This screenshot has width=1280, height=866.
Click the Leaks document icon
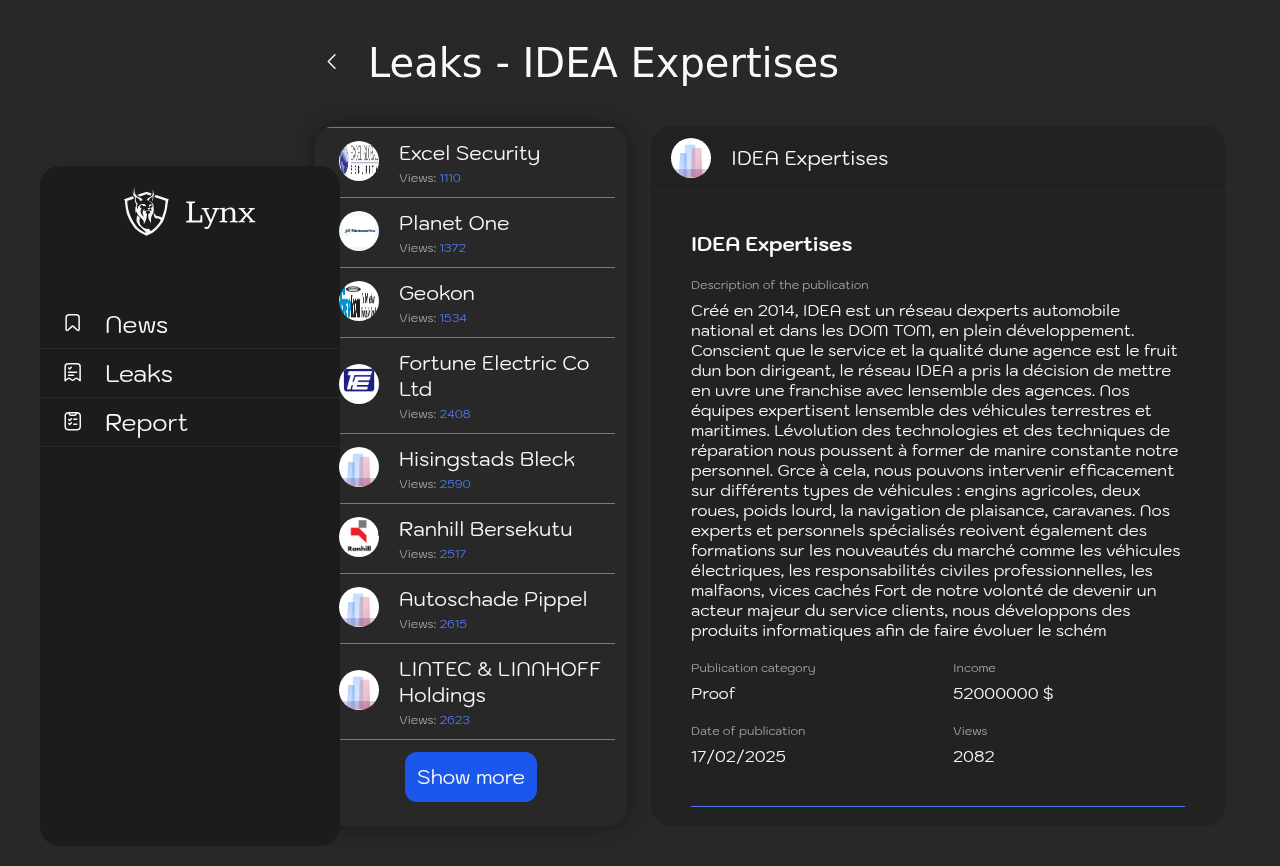[73, 372]
